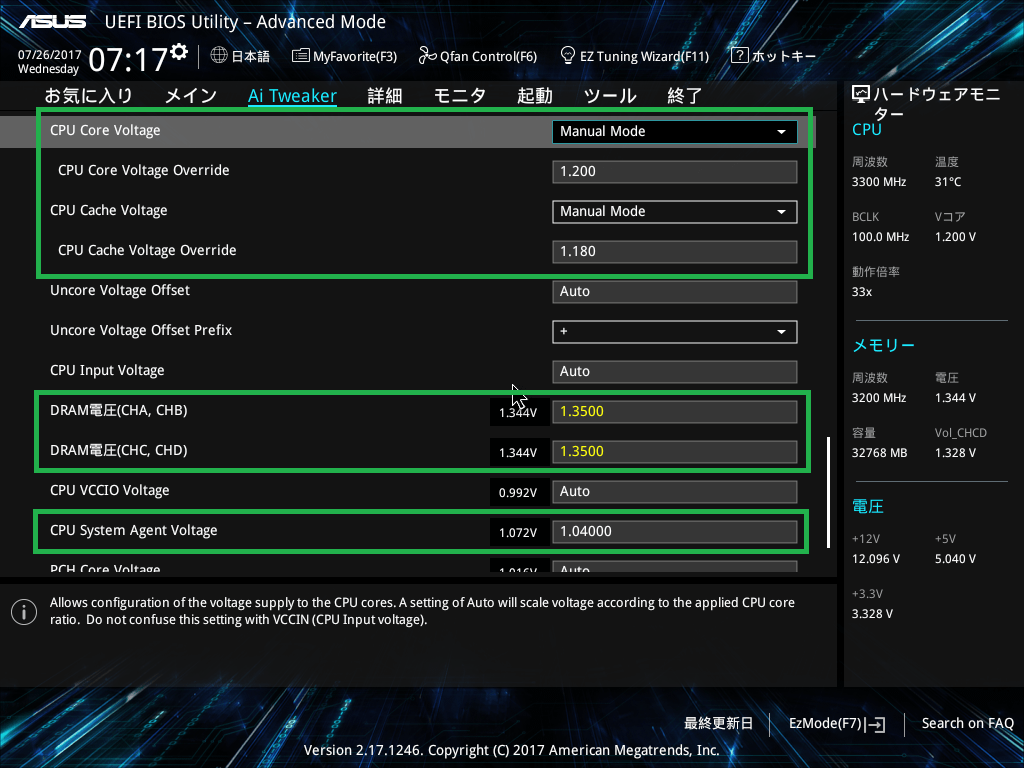Viewport: 1024px width, 768px height.
Task: Click Search on FAQ
Action: click(968, 724)
